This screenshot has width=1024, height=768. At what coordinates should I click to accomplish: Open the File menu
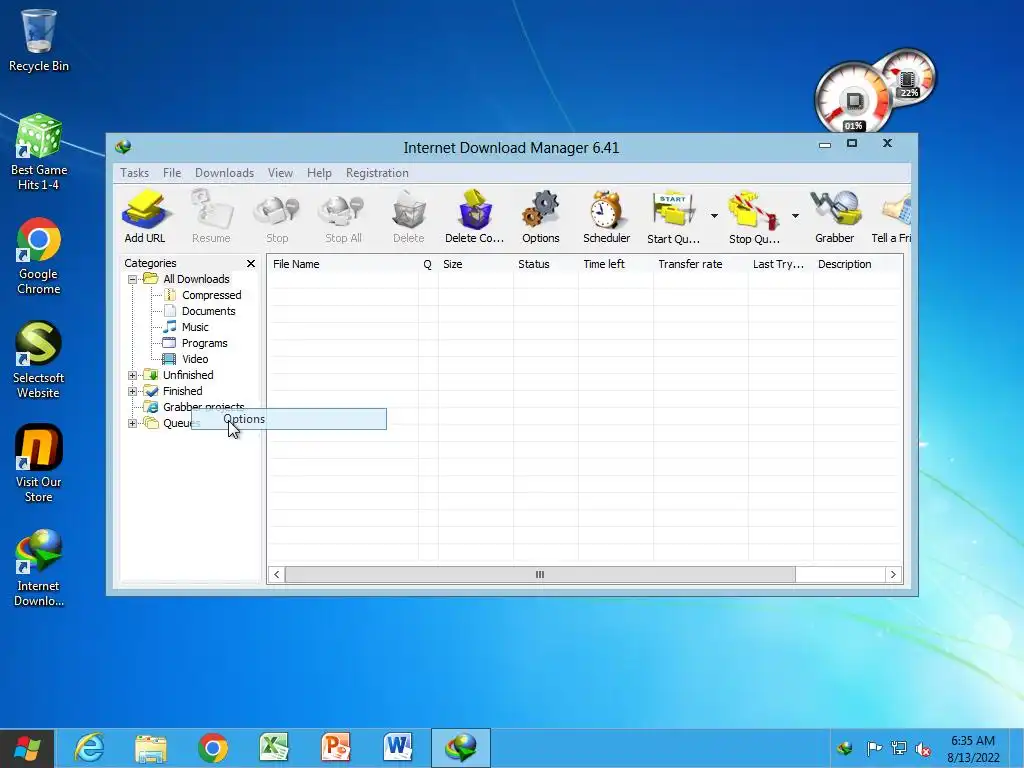point(172,173)
